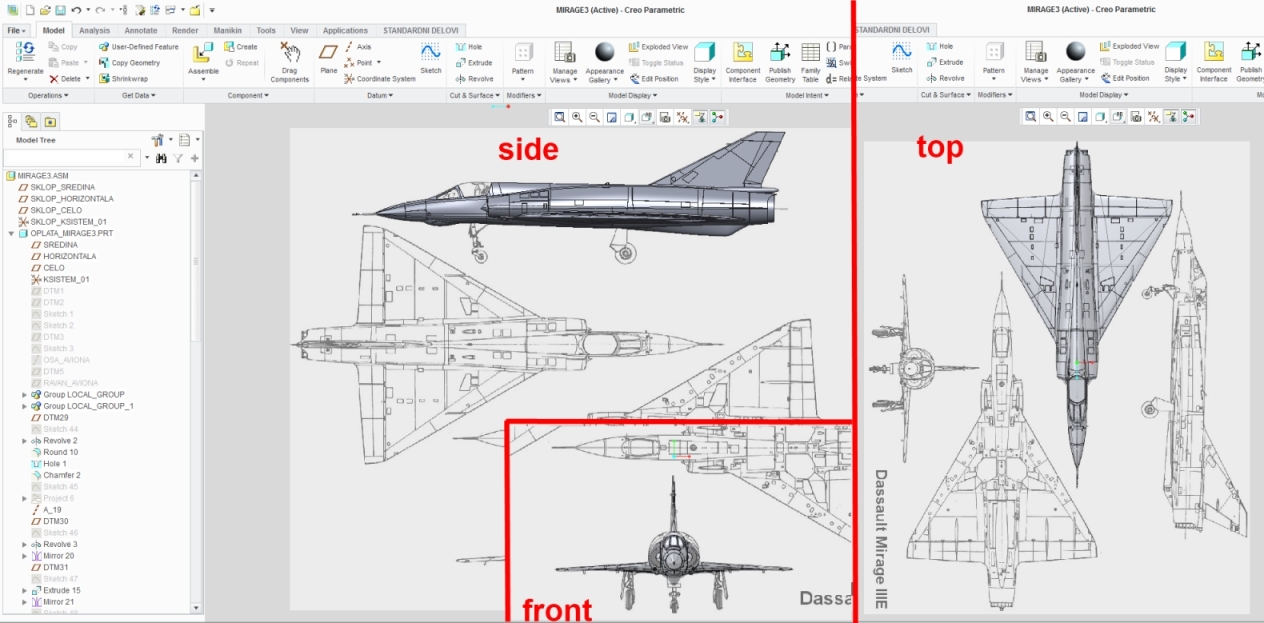1264x623 pixels.
Task: Click the Redo arrow icon
Action: click(x=100, y=9)
